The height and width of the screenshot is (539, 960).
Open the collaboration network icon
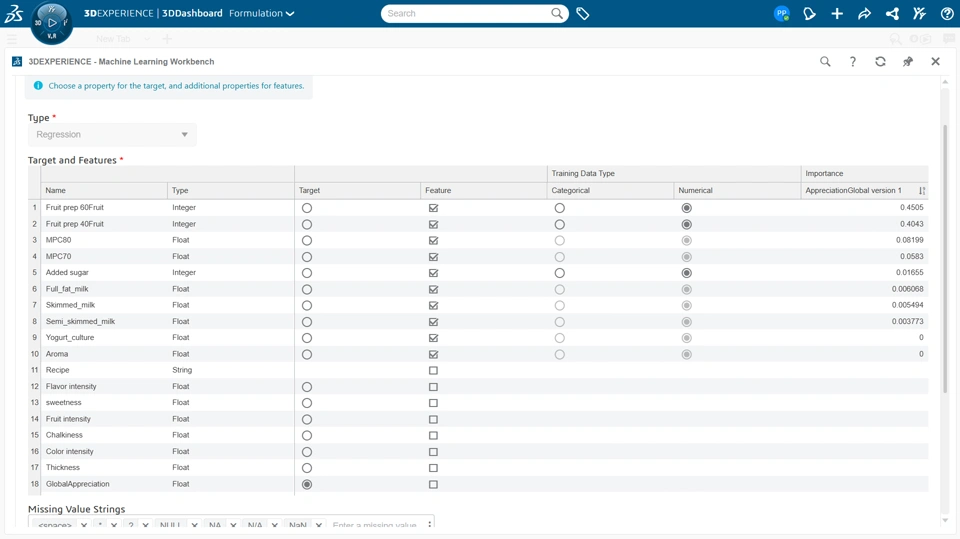pyautogui.click(x=892, y=14)
